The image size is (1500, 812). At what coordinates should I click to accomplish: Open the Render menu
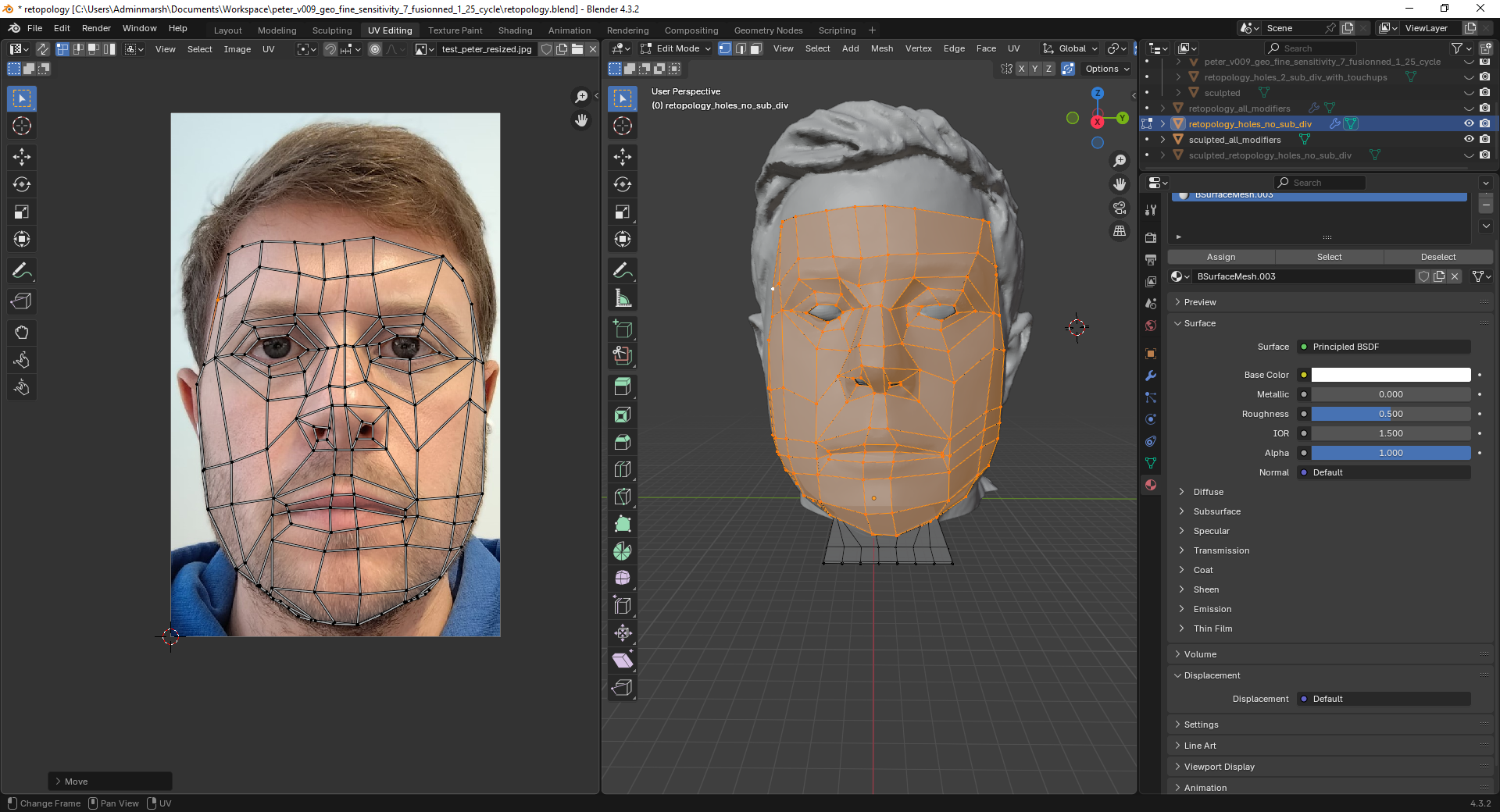click(96, 28)
